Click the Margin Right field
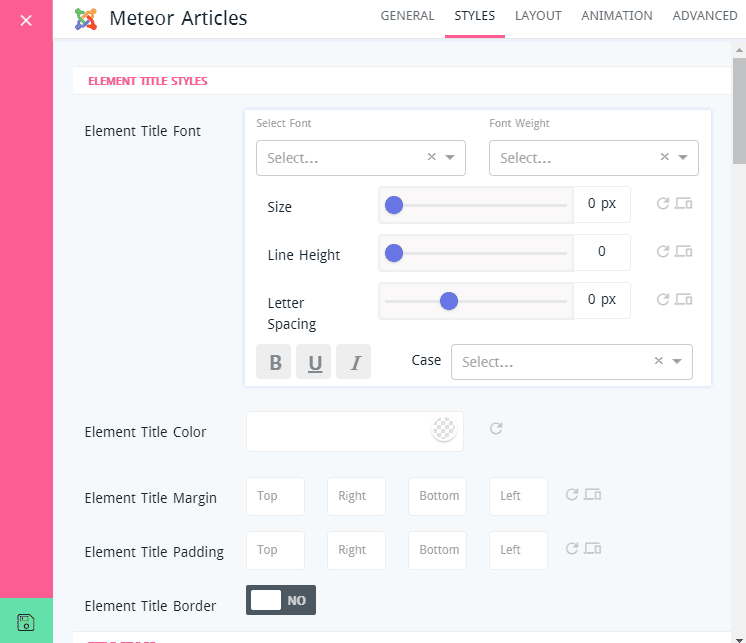This screenshot has height=643, width=746. tap(356, 497)
